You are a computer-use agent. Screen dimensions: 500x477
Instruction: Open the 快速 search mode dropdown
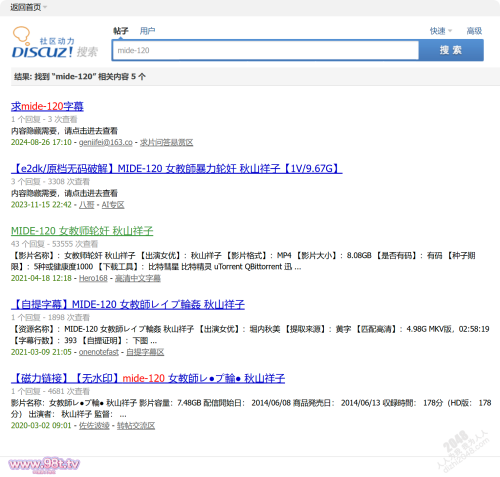point(441,31)
